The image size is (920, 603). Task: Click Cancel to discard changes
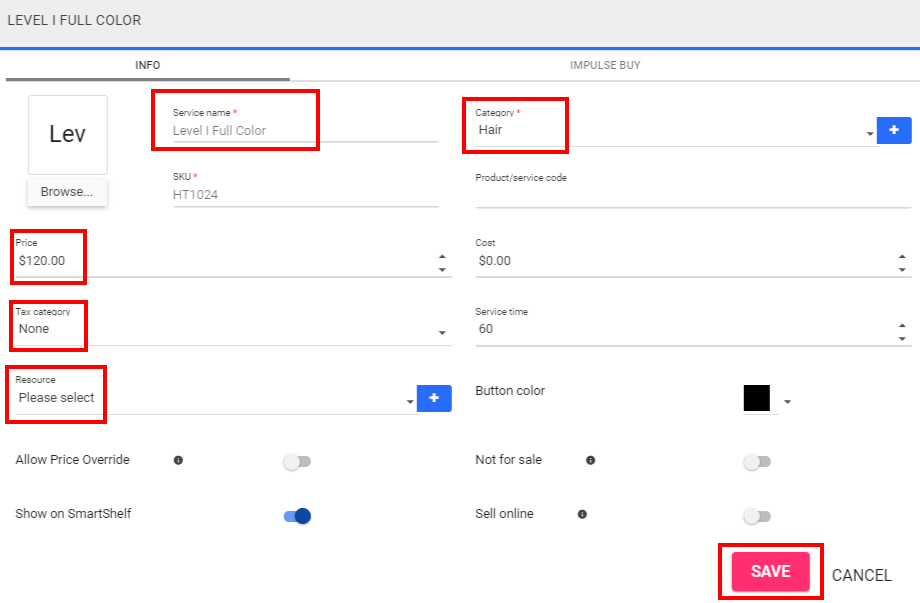(x=861, y=575)
